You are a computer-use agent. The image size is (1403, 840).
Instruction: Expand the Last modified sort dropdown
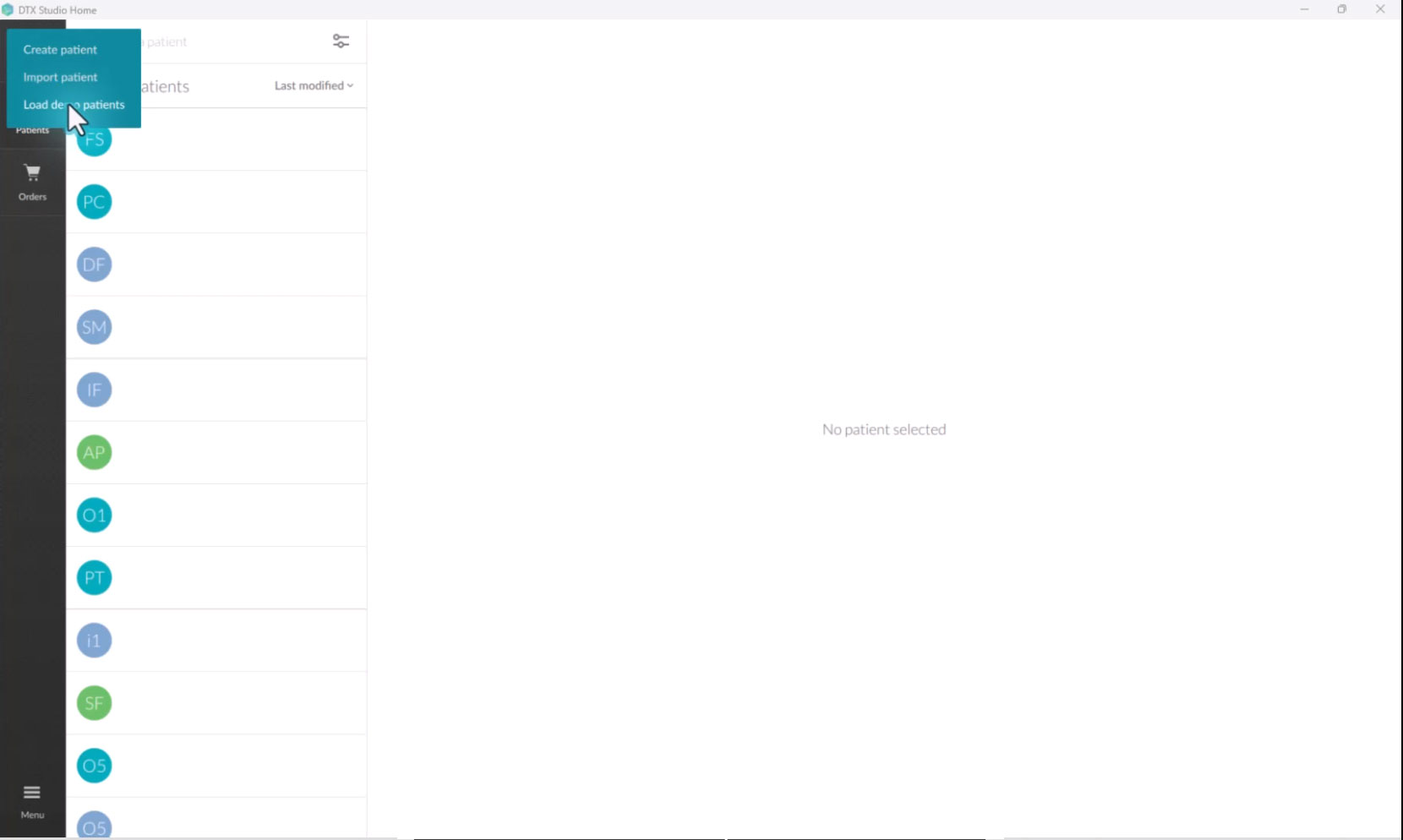314,85
